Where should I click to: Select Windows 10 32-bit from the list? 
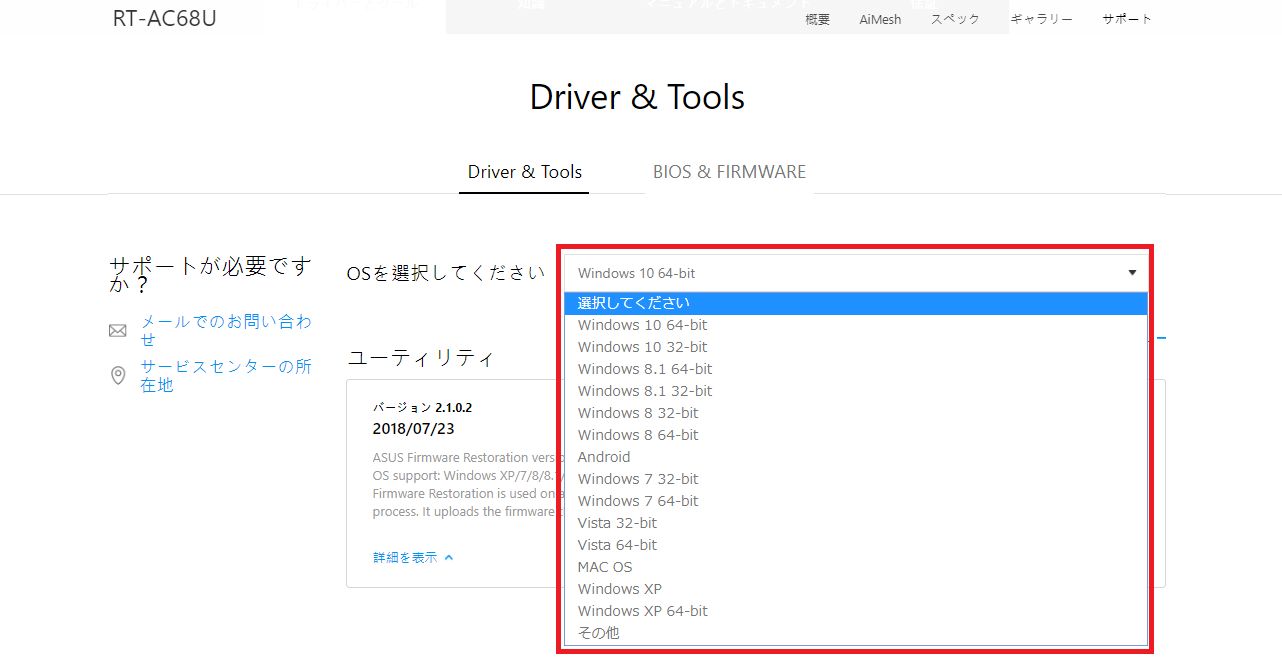856,347
